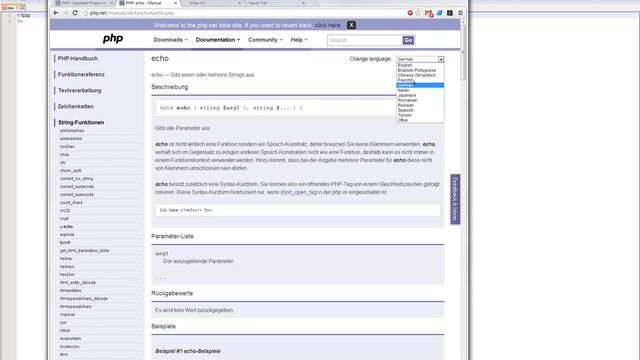Open the Documentation menu
Viewport: 640px width, 360px height.
(218, 40)
